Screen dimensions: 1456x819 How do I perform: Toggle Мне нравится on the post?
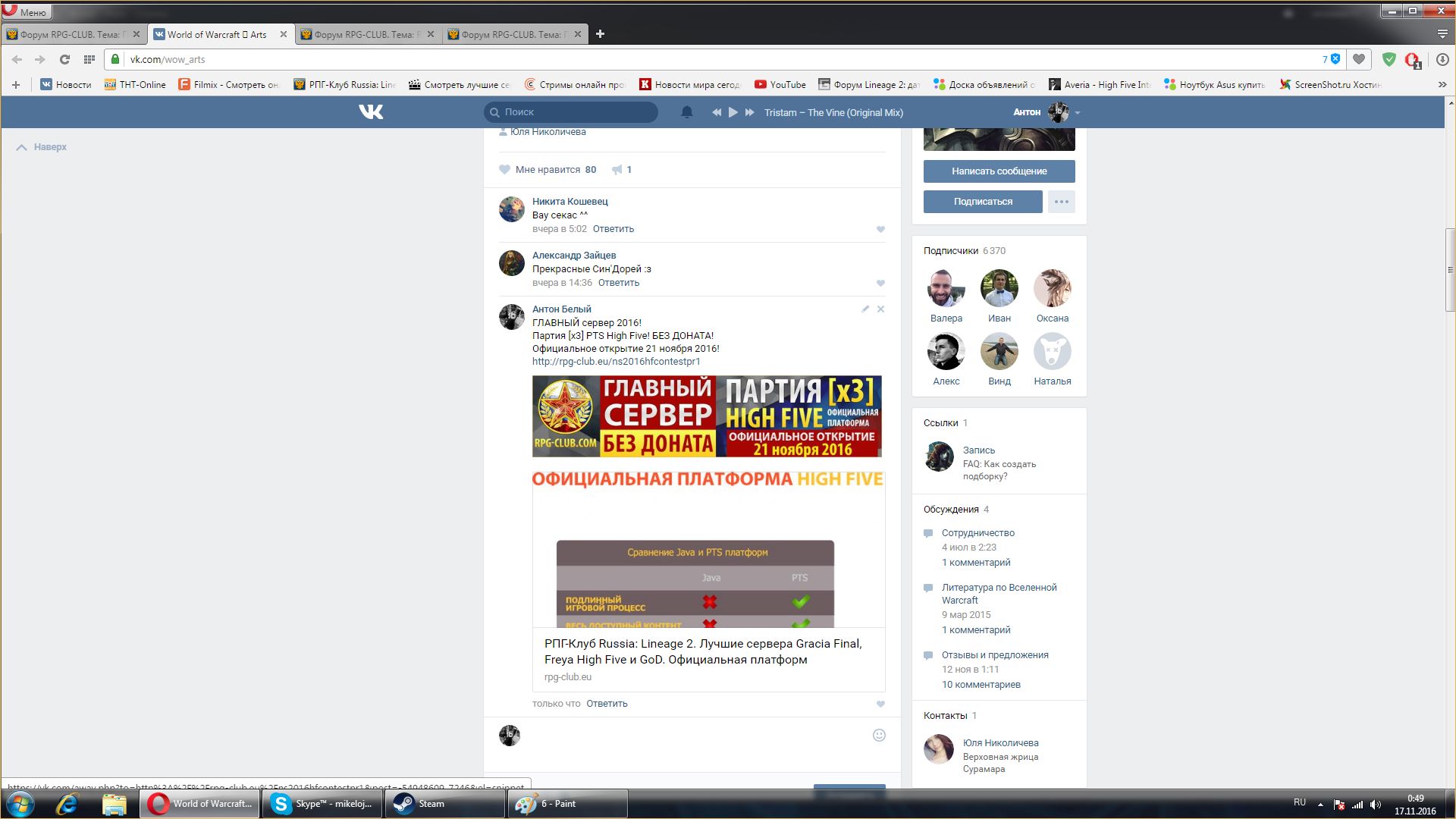(547, 170)
